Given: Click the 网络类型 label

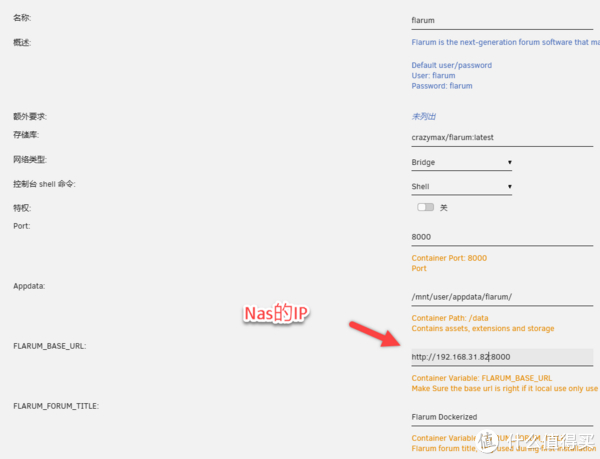Looking at the screenshot, I should (x=30, y=160).
